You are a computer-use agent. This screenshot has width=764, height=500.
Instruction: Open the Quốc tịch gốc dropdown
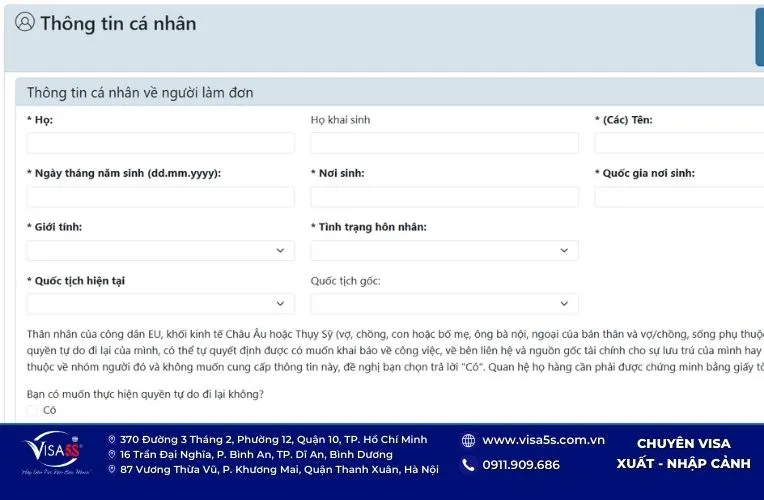click(444, 304)
